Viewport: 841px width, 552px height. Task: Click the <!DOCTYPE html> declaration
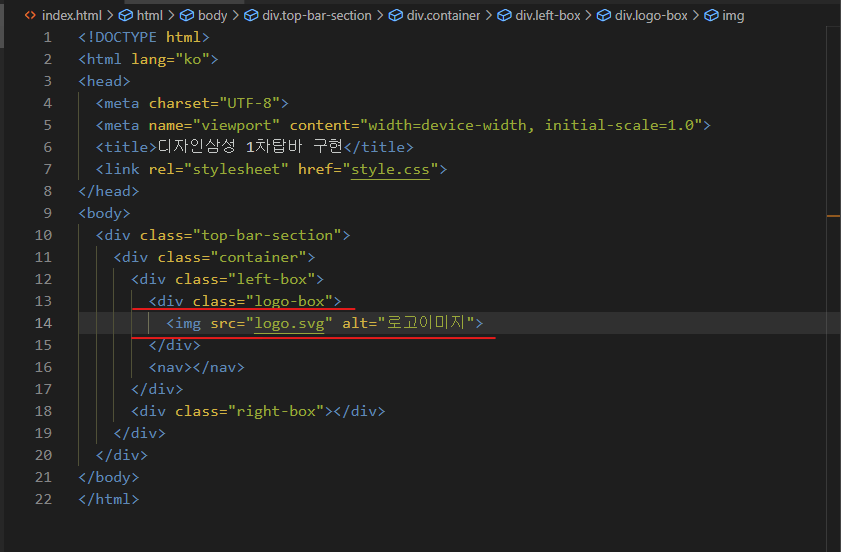click(144, 38)
